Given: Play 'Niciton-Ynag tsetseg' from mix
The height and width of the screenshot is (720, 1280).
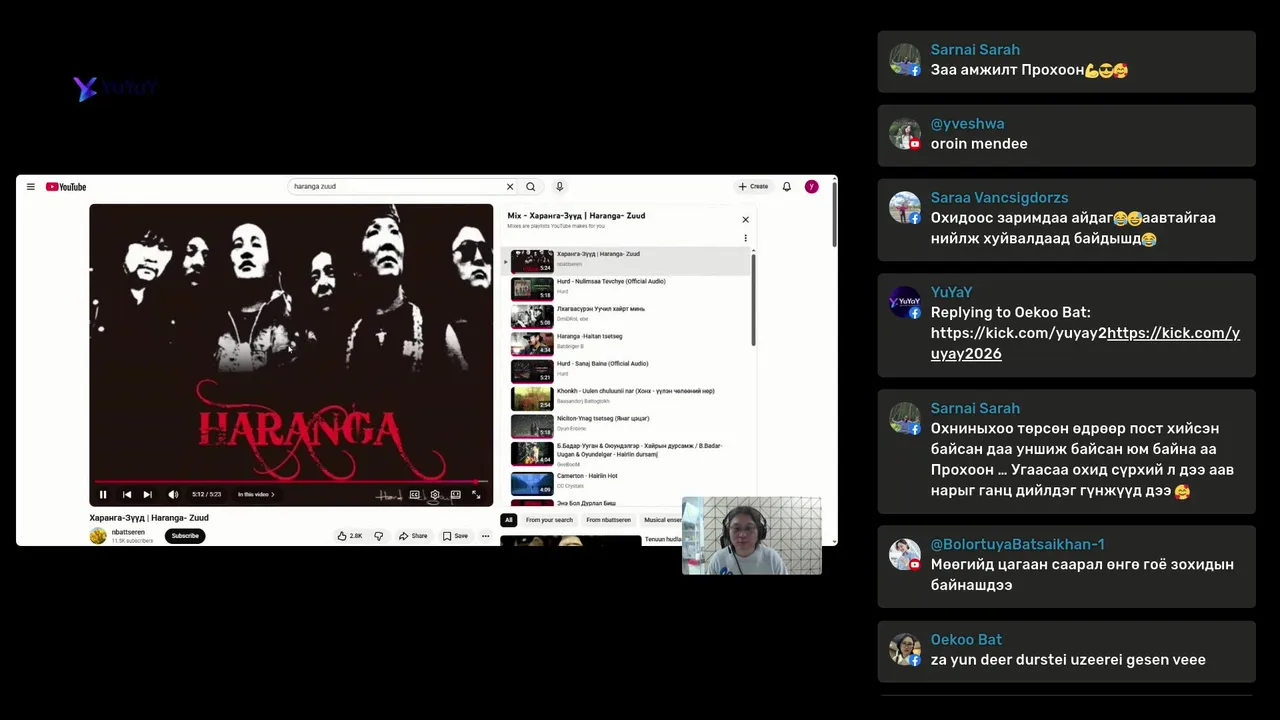Looking at the screenshot, I should point(628,426).
